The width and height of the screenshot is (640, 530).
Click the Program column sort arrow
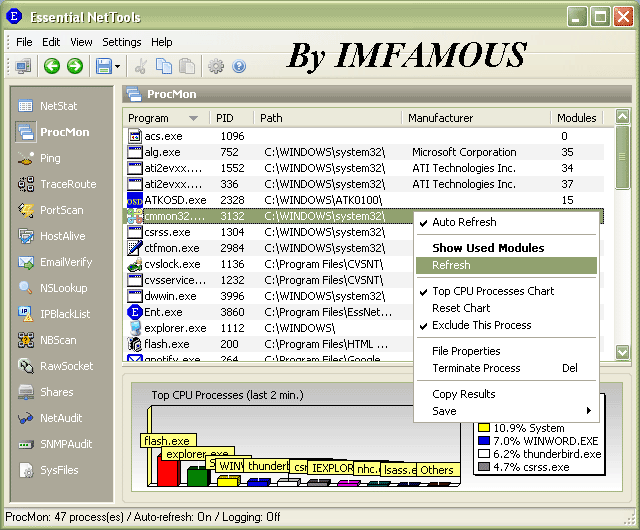coord(193,118)
